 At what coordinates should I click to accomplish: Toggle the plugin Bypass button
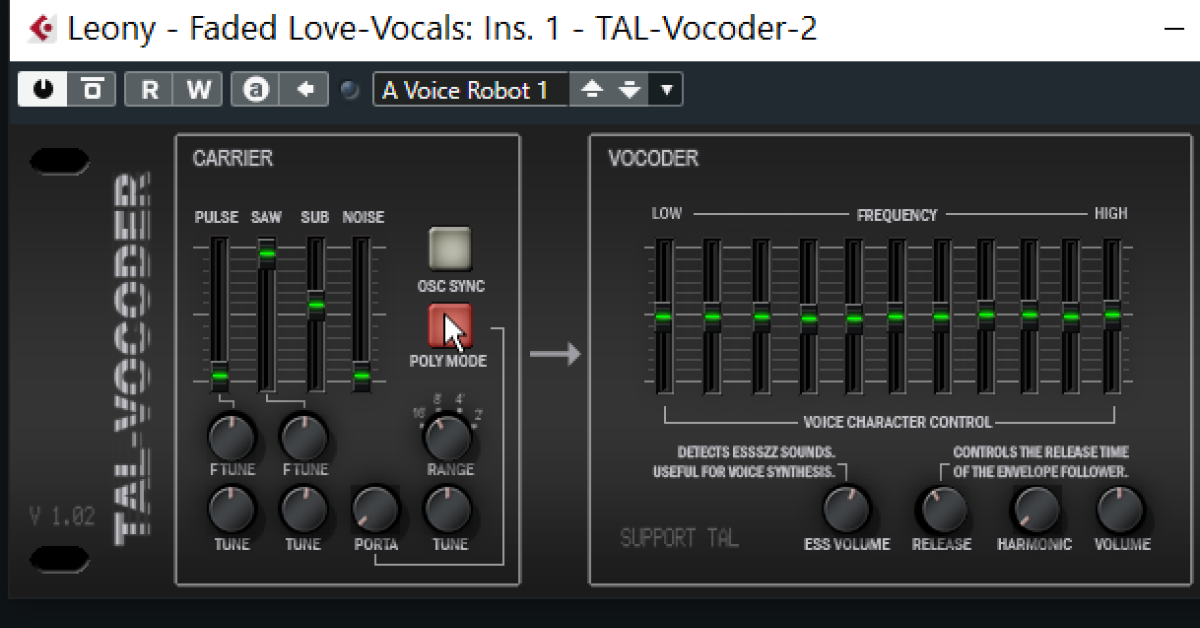[92, 90]
